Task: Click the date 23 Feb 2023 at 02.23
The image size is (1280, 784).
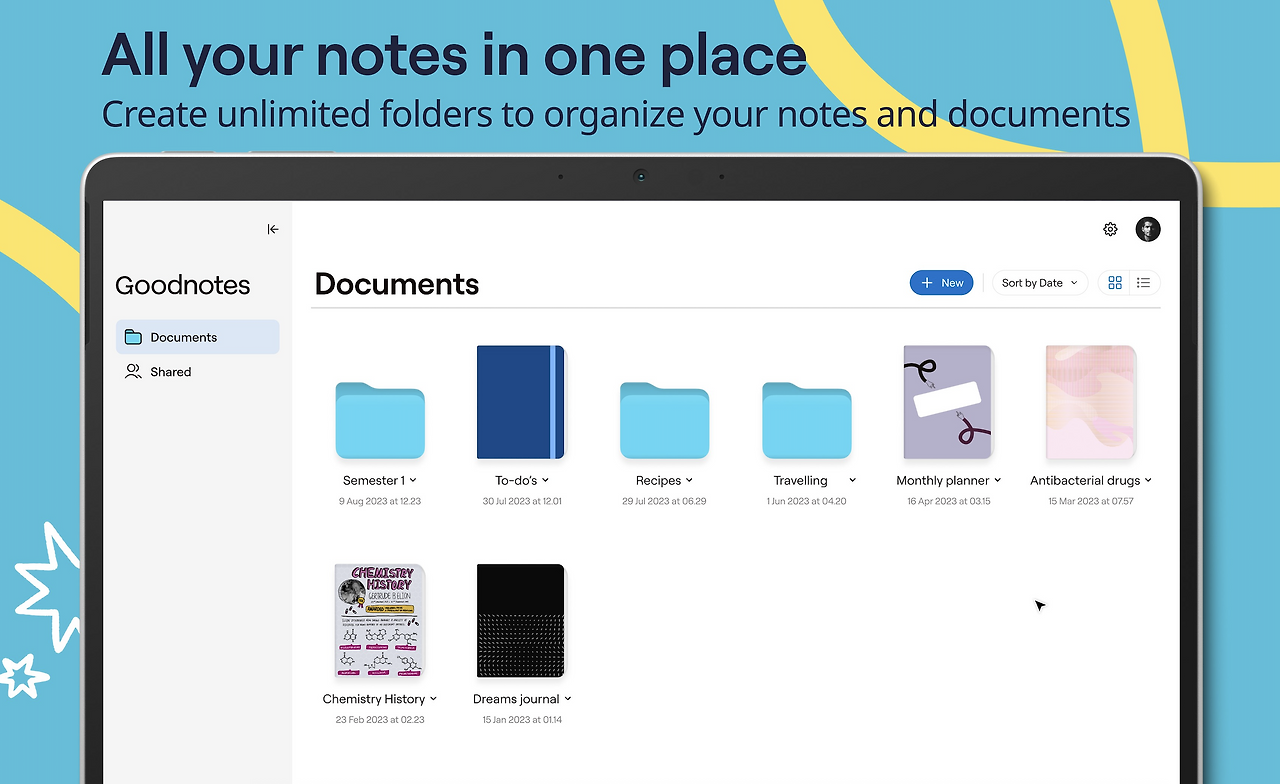Action: tap(380, 720)
